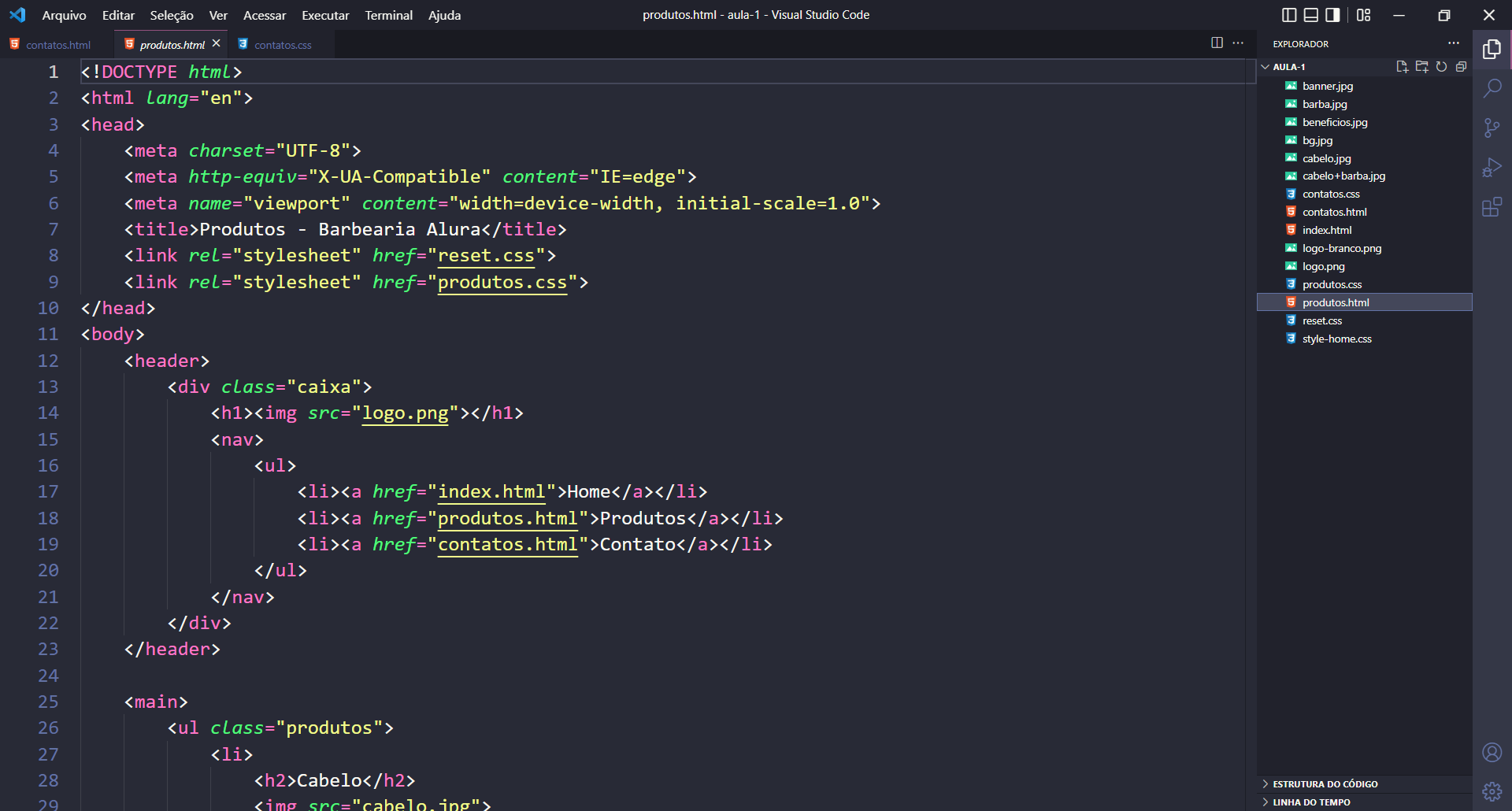Collapse the AULA-1 folder section
Viewport: 1512px width, 811px height.
(x=1288, y=67)
